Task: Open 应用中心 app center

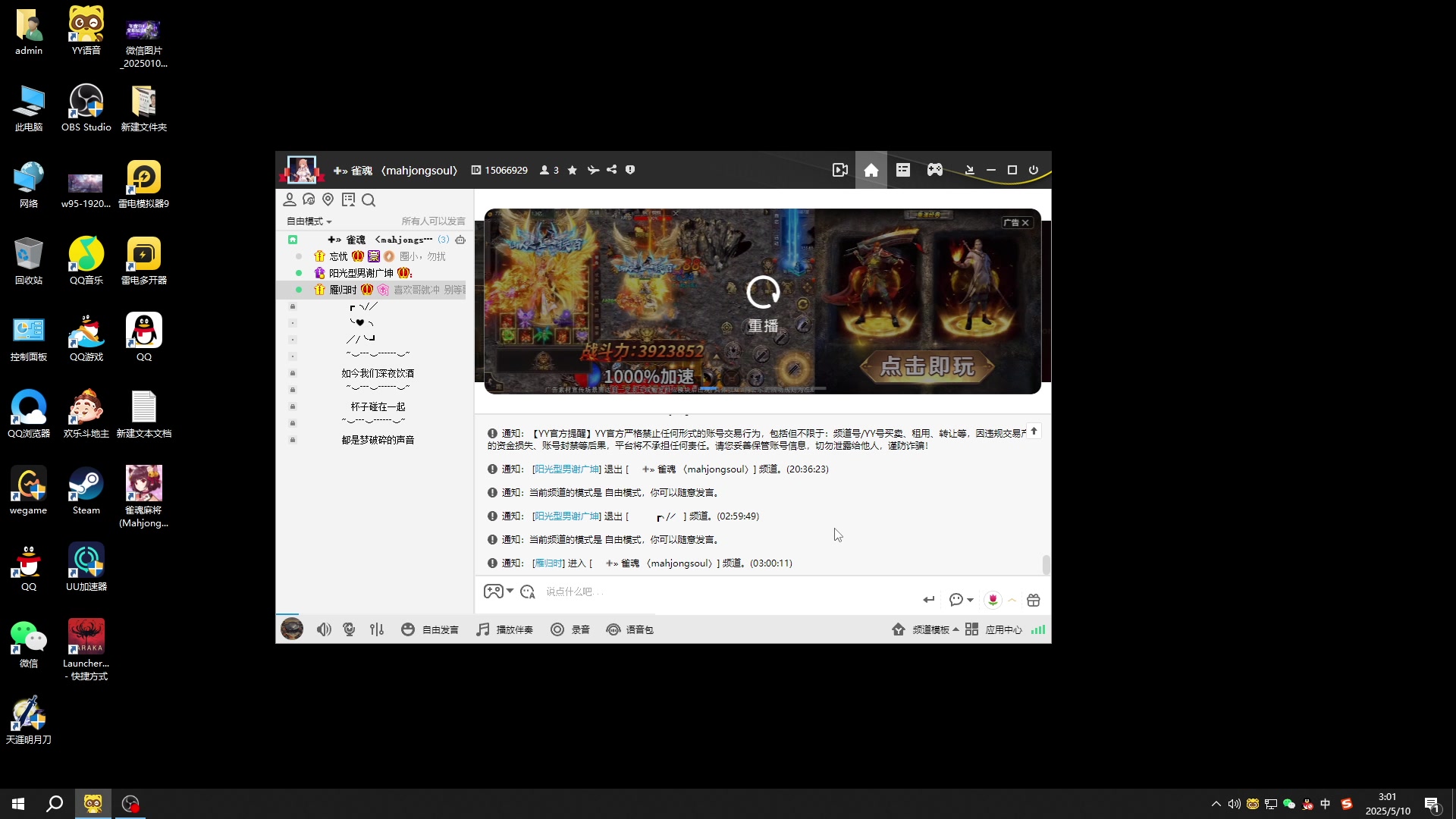Action: [x=993, y=629]
